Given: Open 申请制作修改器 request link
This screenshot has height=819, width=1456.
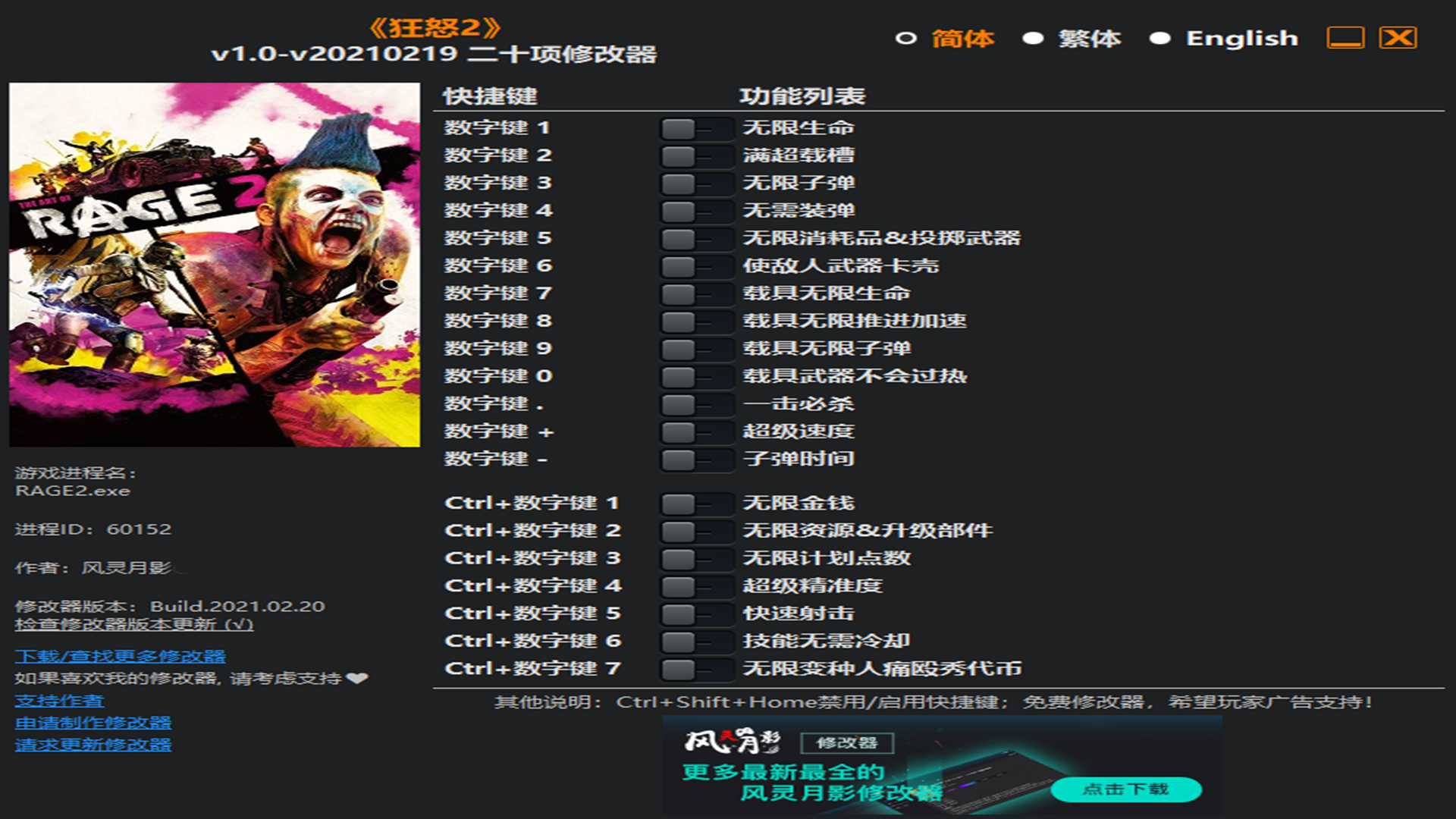Looking at the screenshot, I should 93,723.
